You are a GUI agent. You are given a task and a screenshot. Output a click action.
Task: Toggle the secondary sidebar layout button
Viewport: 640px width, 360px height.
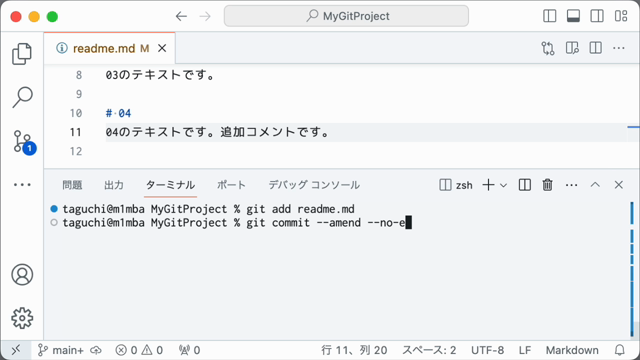click(597, 16)
